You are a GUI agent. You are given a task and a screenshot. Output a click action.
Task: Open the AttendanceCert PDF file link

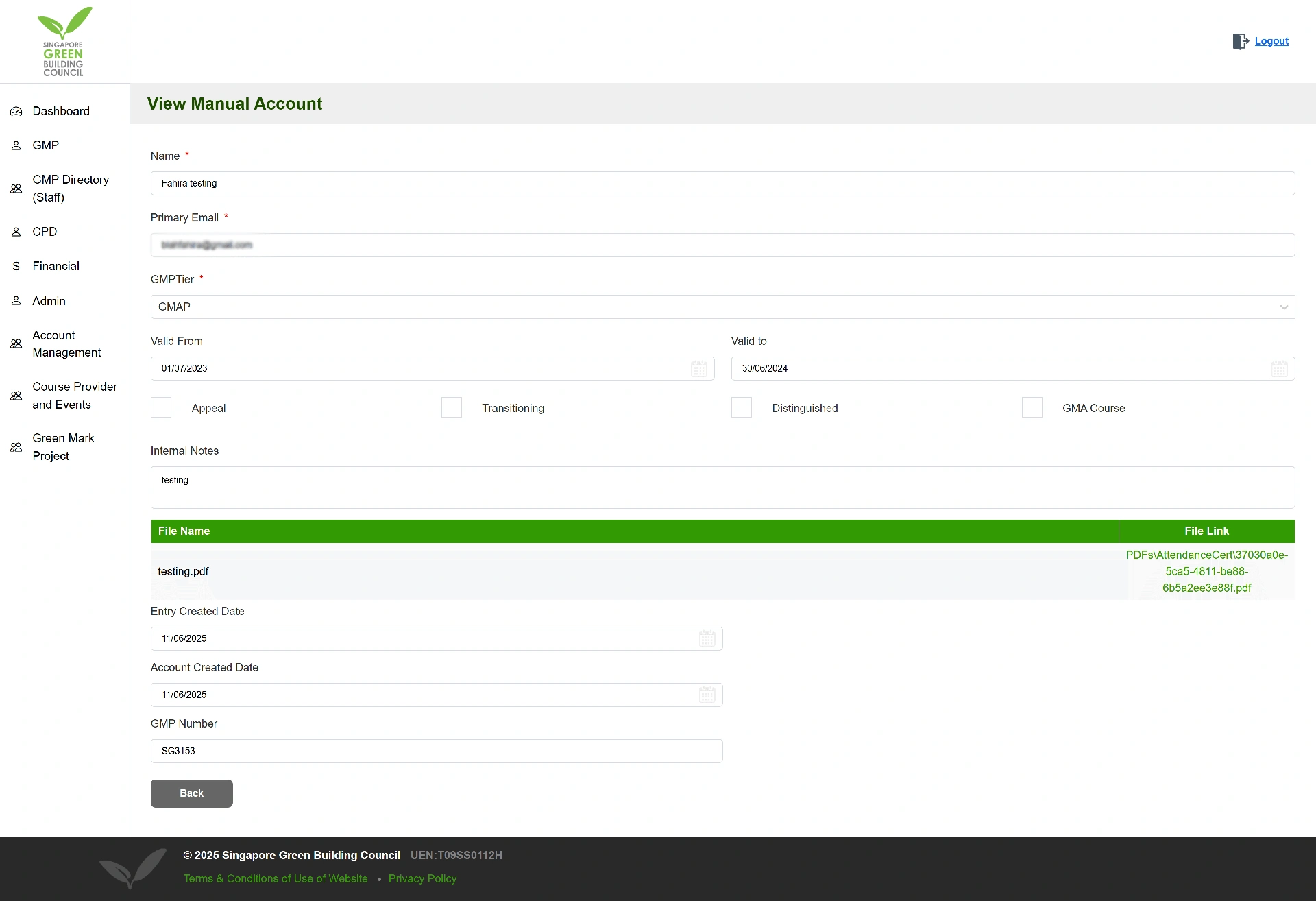pos(1206,571)
